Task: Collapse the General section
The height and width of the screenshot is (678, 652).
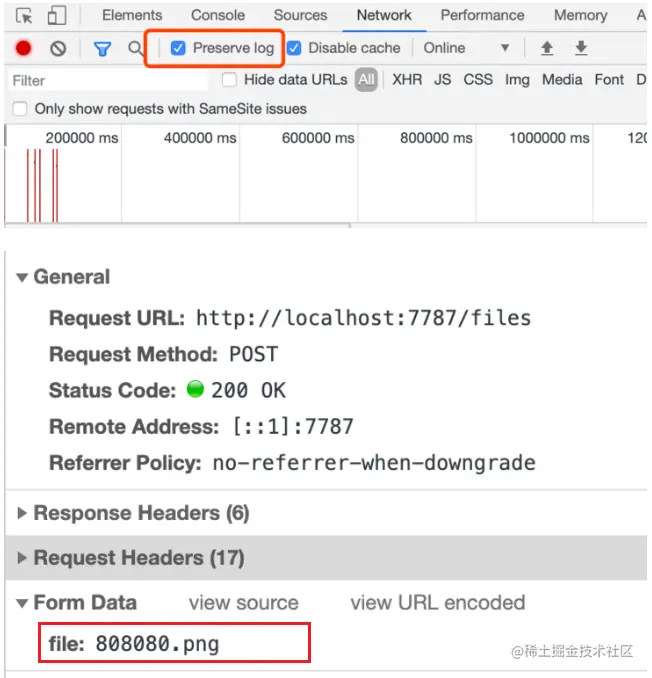Action: pyautogui.click(x=22, y=277)
